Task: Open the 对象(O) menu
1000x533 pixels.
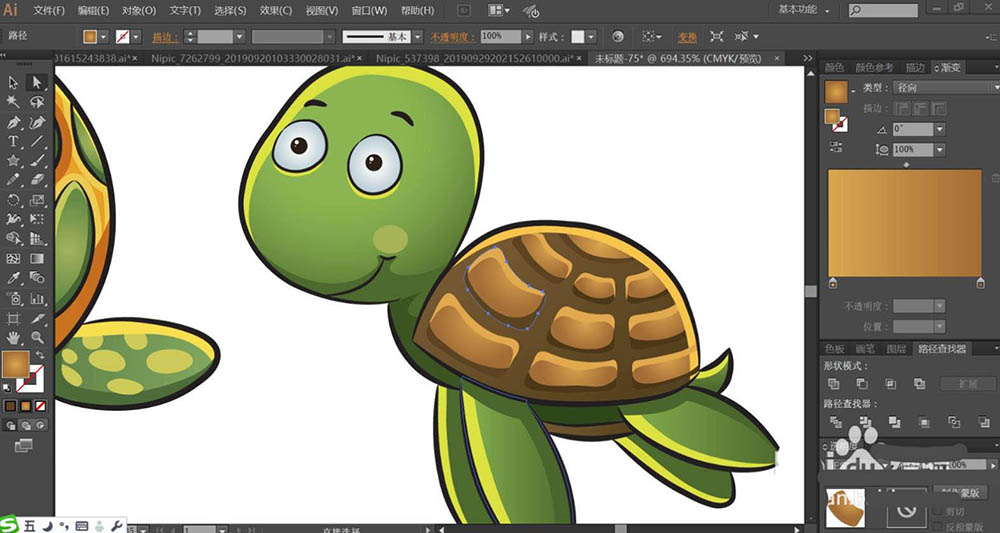Action: (x=138, y=11)
